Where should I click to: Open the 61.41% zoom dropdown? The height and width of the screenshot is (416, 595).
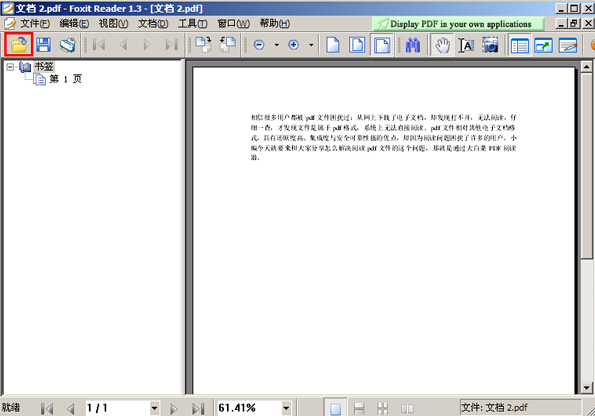pyautogui.click(x=286, y=408)
